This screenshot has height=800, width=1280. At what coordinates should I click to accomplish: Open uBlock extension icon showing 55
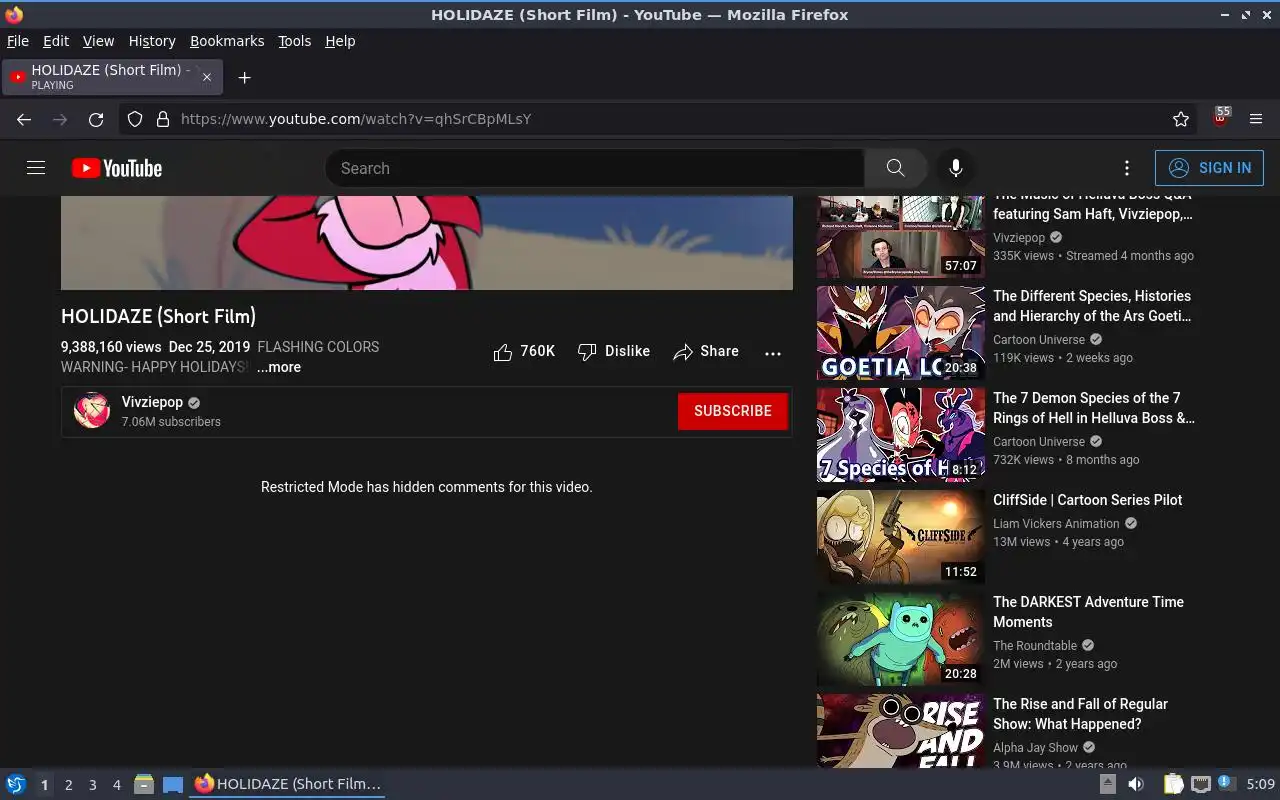pyautogui.click(x=1220, y=118)
